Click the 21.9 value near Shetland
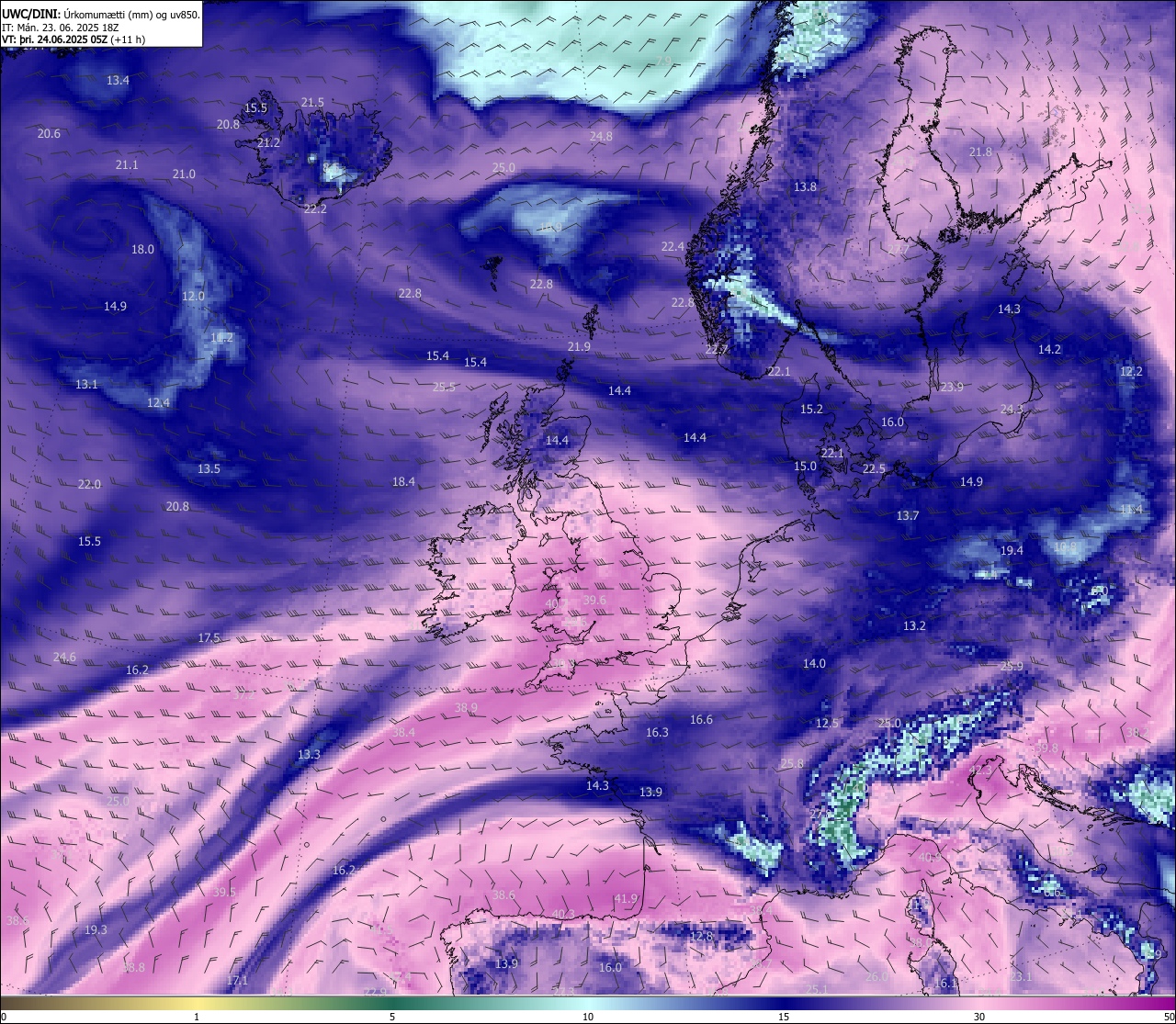Screen dimensions: 1176x1024 [579, 347]
